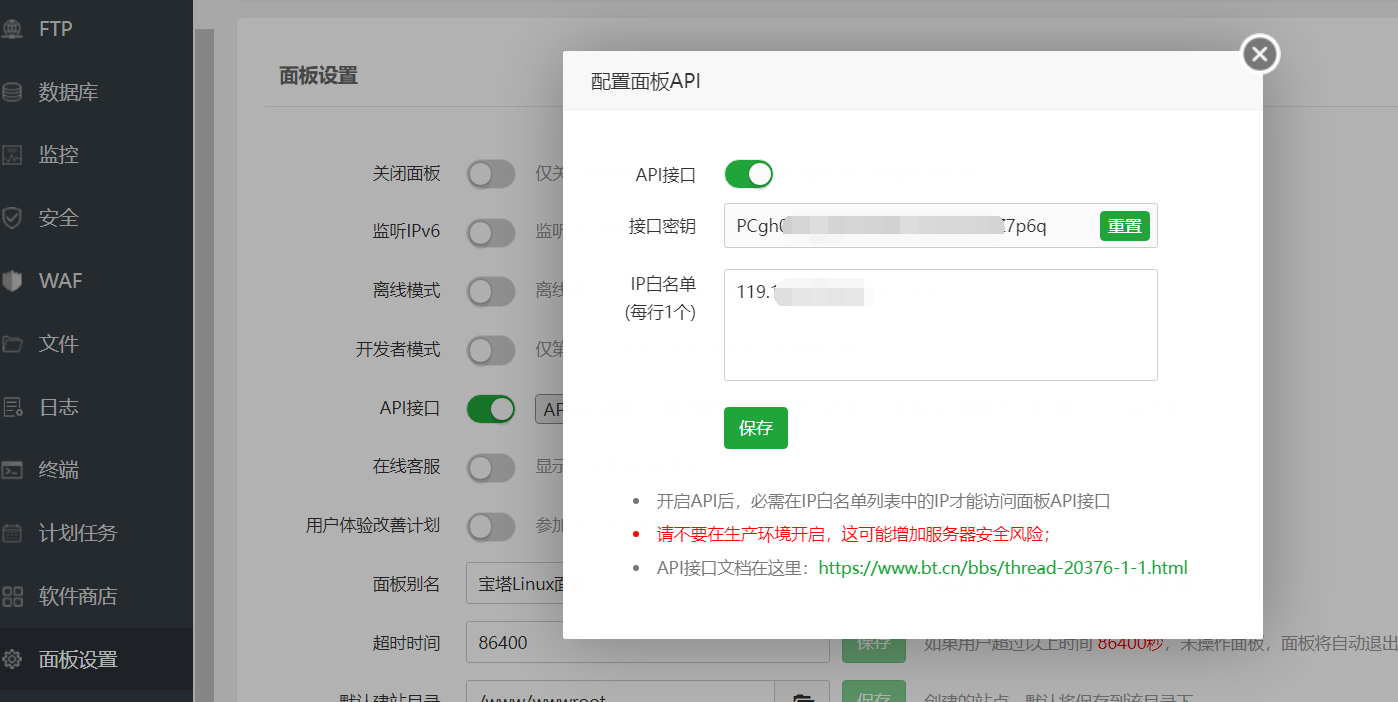Toggle the 关闭面板 switch

click(x=491, y=174)
